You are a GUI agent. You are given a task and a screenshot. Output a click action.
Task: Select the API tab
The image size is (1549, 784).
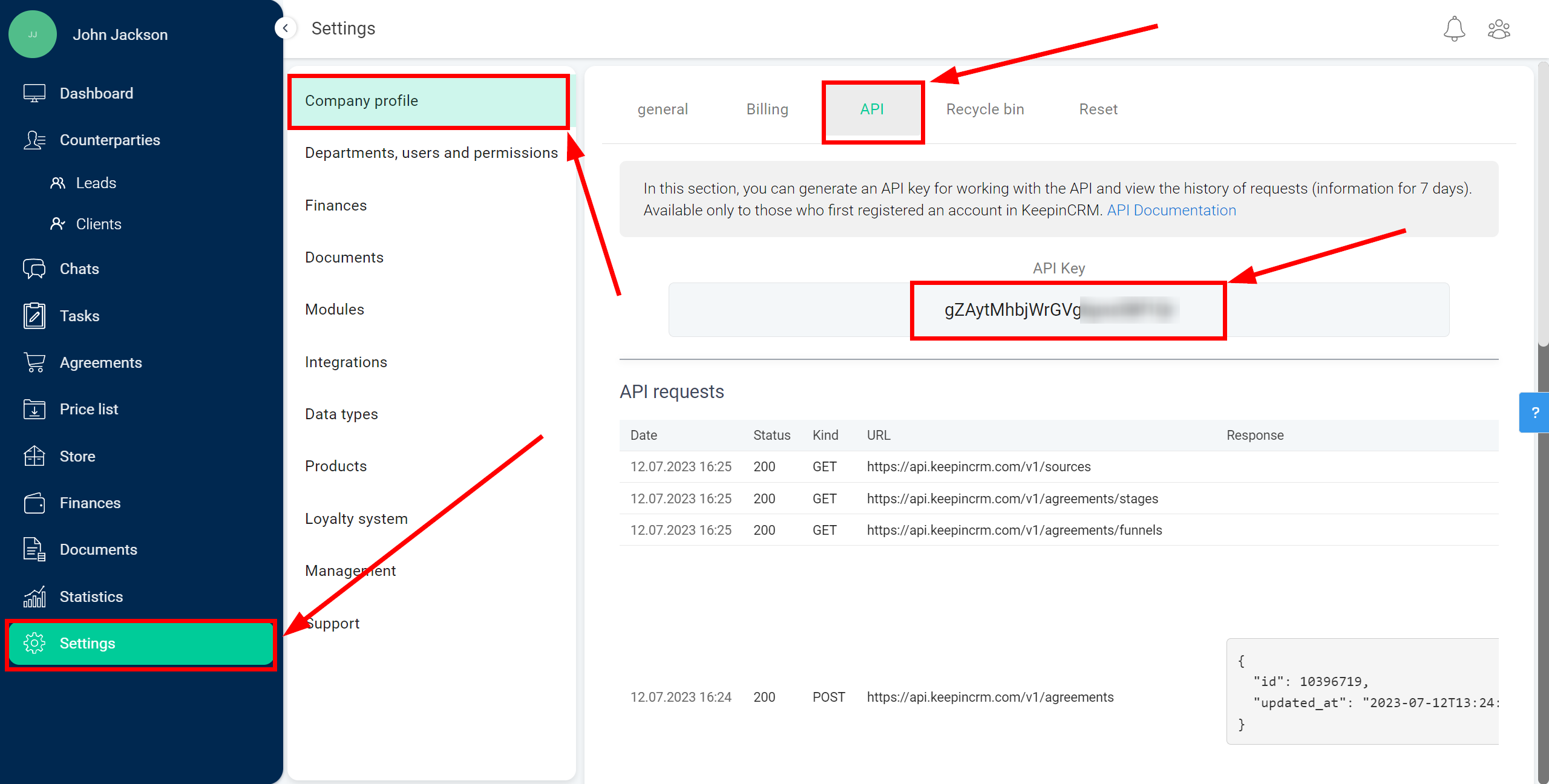(x=872, y=109)
